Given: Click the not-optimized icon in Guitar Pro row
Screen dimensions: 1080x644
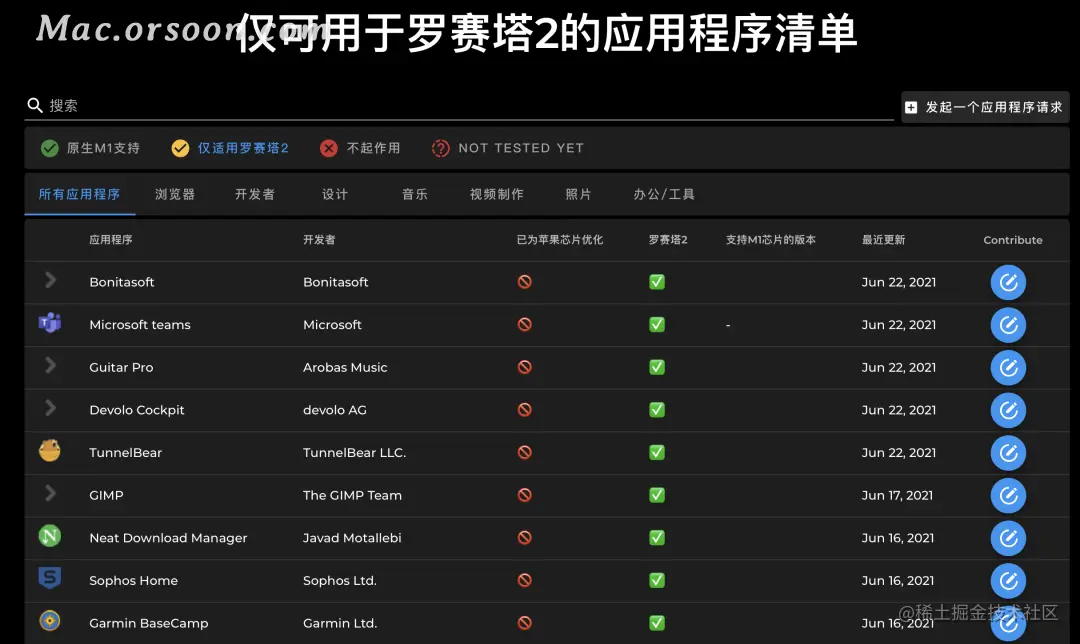Looking at the screenshot, I should 525,367.
